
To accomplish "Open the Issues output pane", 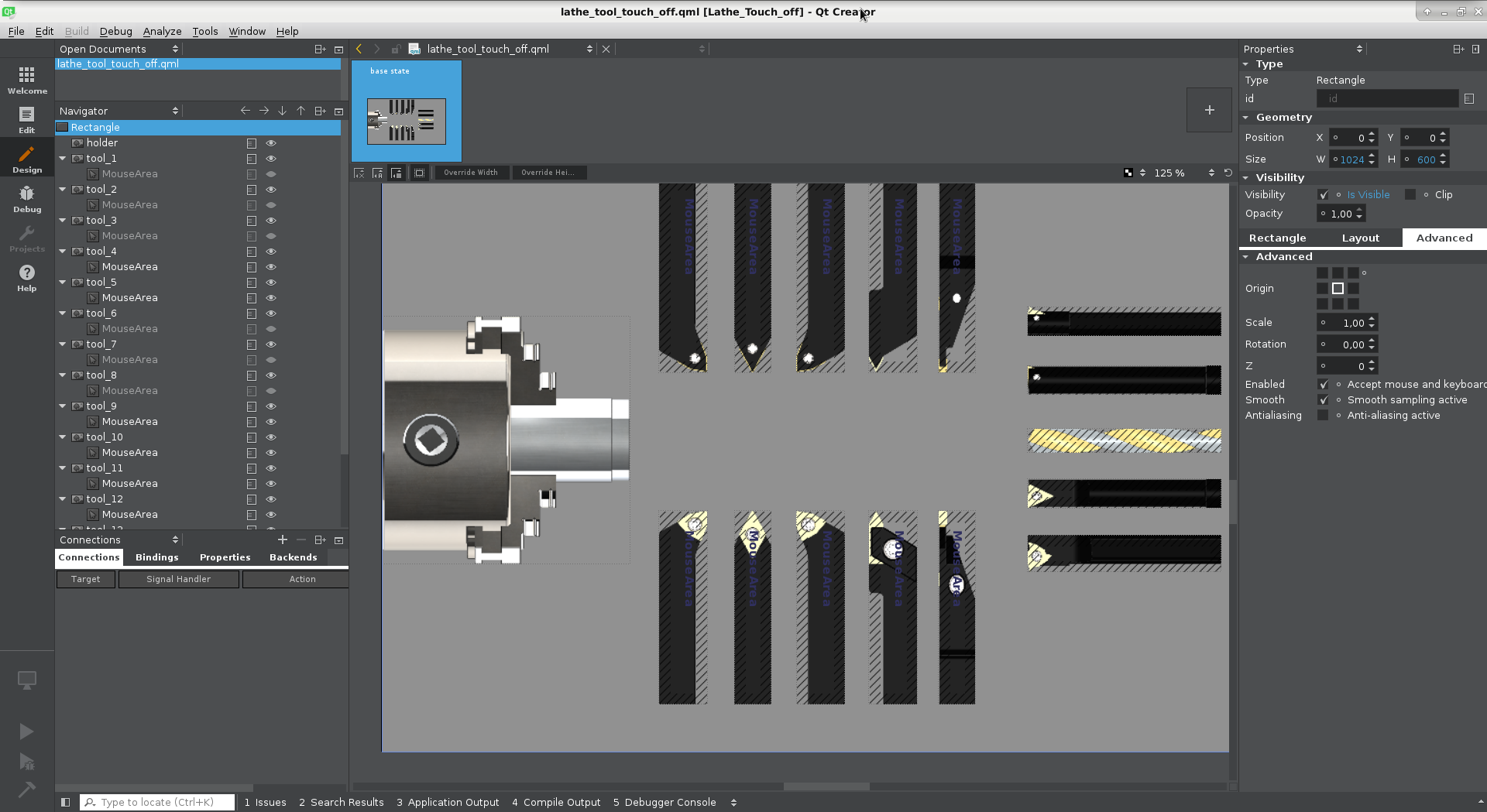I will coord(265,802).
